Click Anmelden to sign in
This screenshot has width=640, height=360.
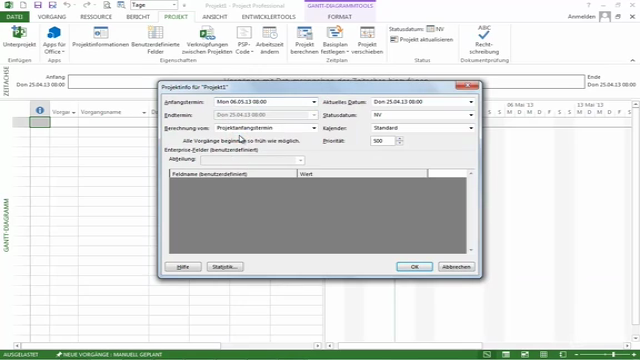coord(581,17)
